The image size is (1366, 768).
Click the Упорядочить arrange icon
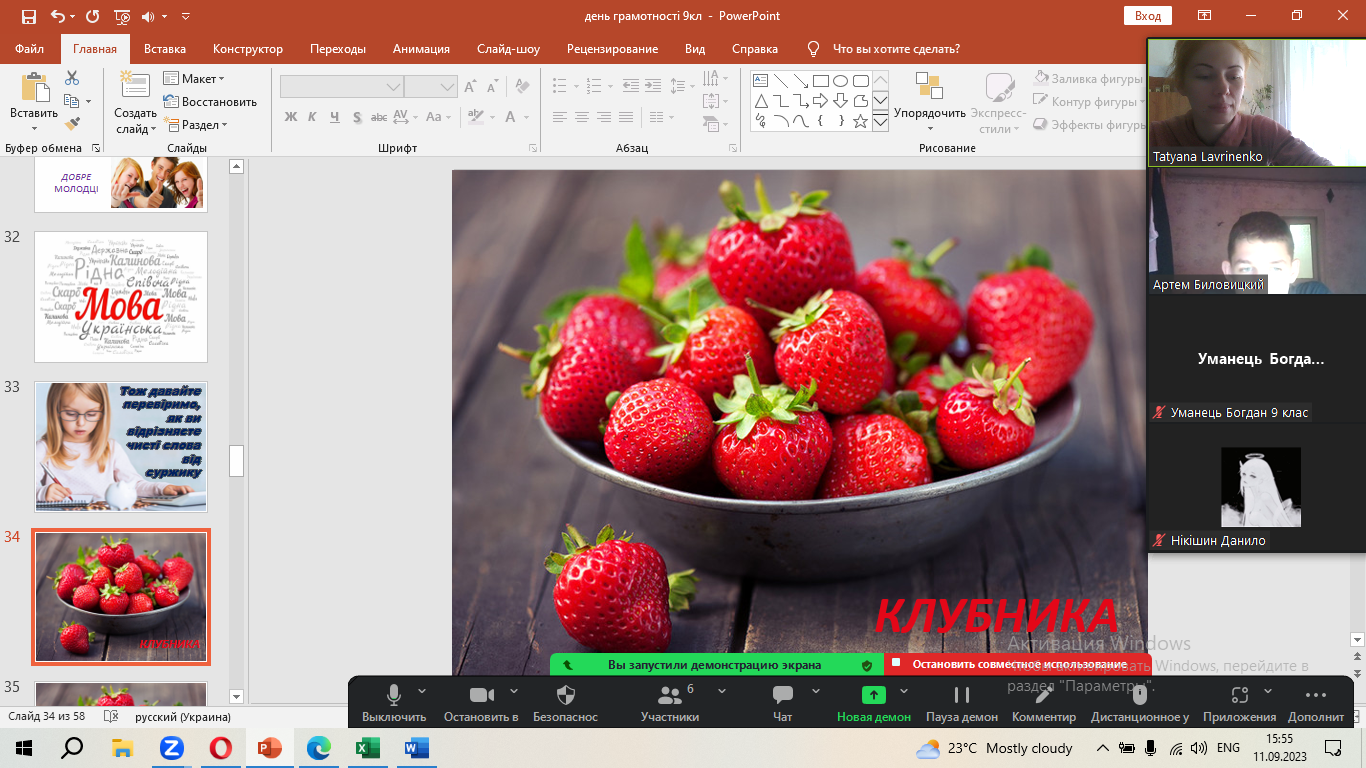929,87
